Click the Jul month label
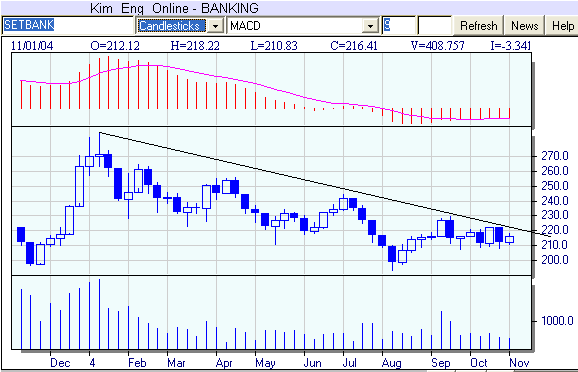 [349, 363]
